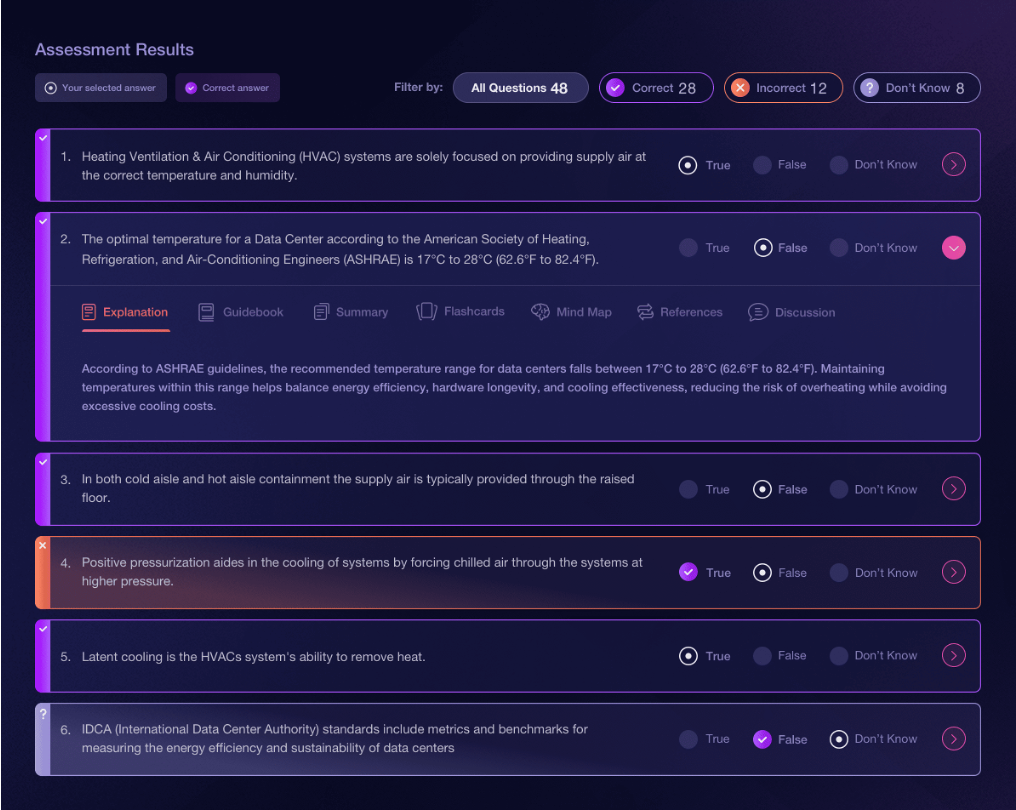
Task: Expand question 4 details arrow
Action: 954,572
